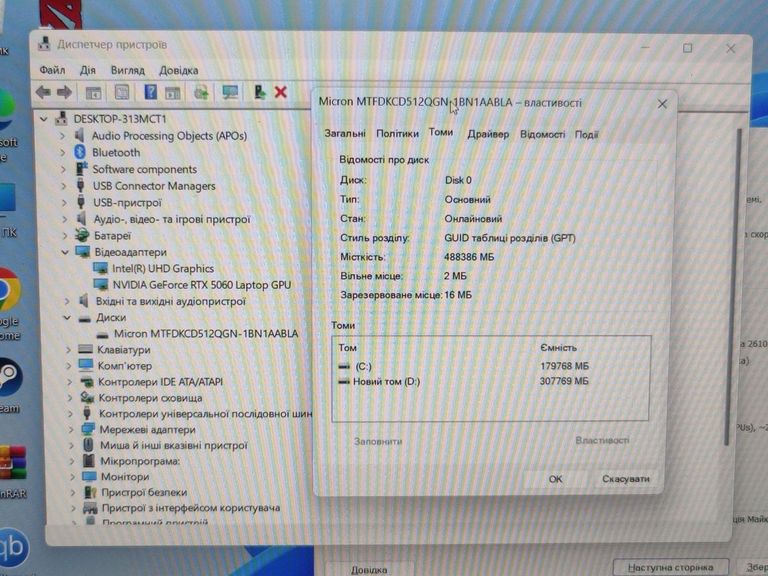
Task: Select the Пристрої безпеки tree item
Action: (x=144, y=492)
